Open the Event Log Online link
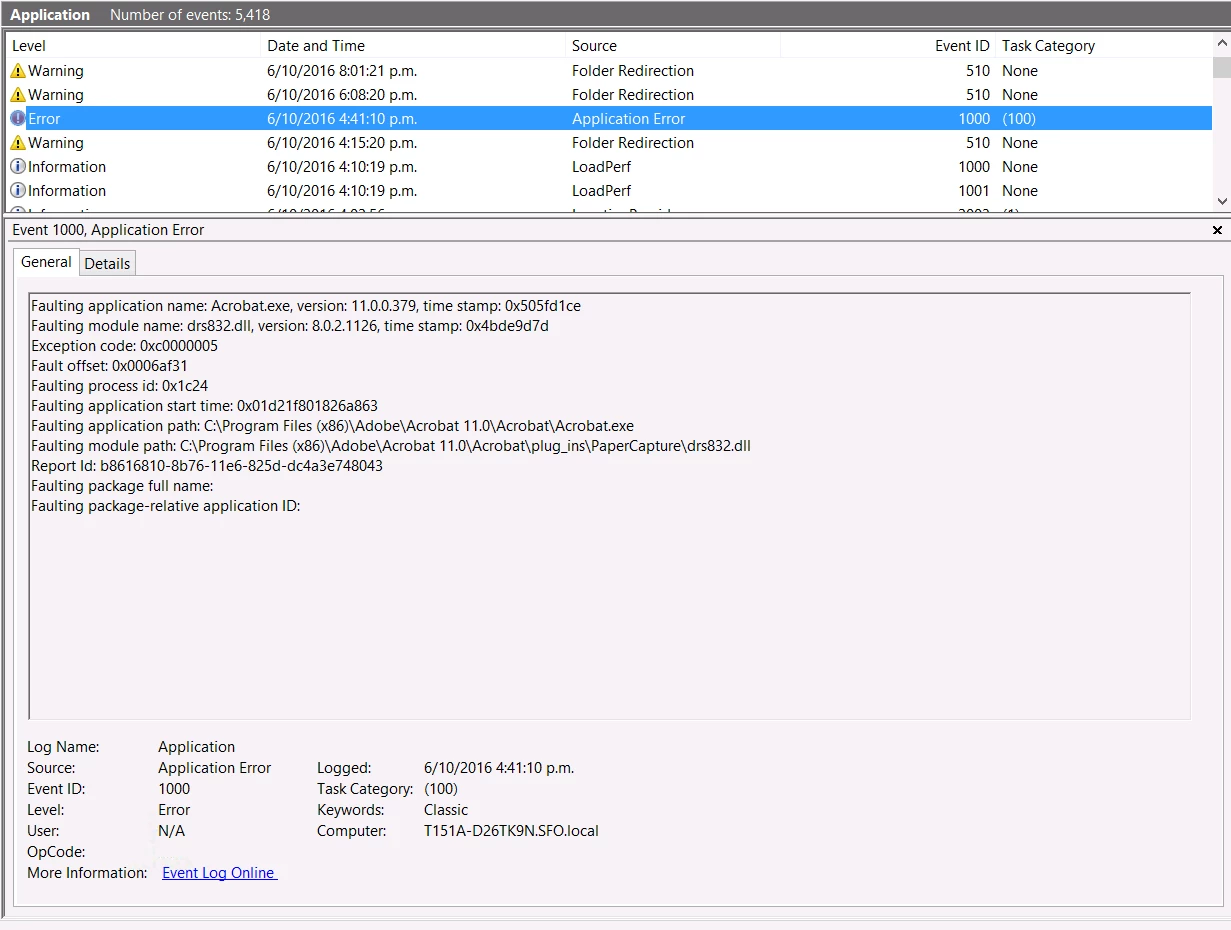 click(x=219, y=873)
